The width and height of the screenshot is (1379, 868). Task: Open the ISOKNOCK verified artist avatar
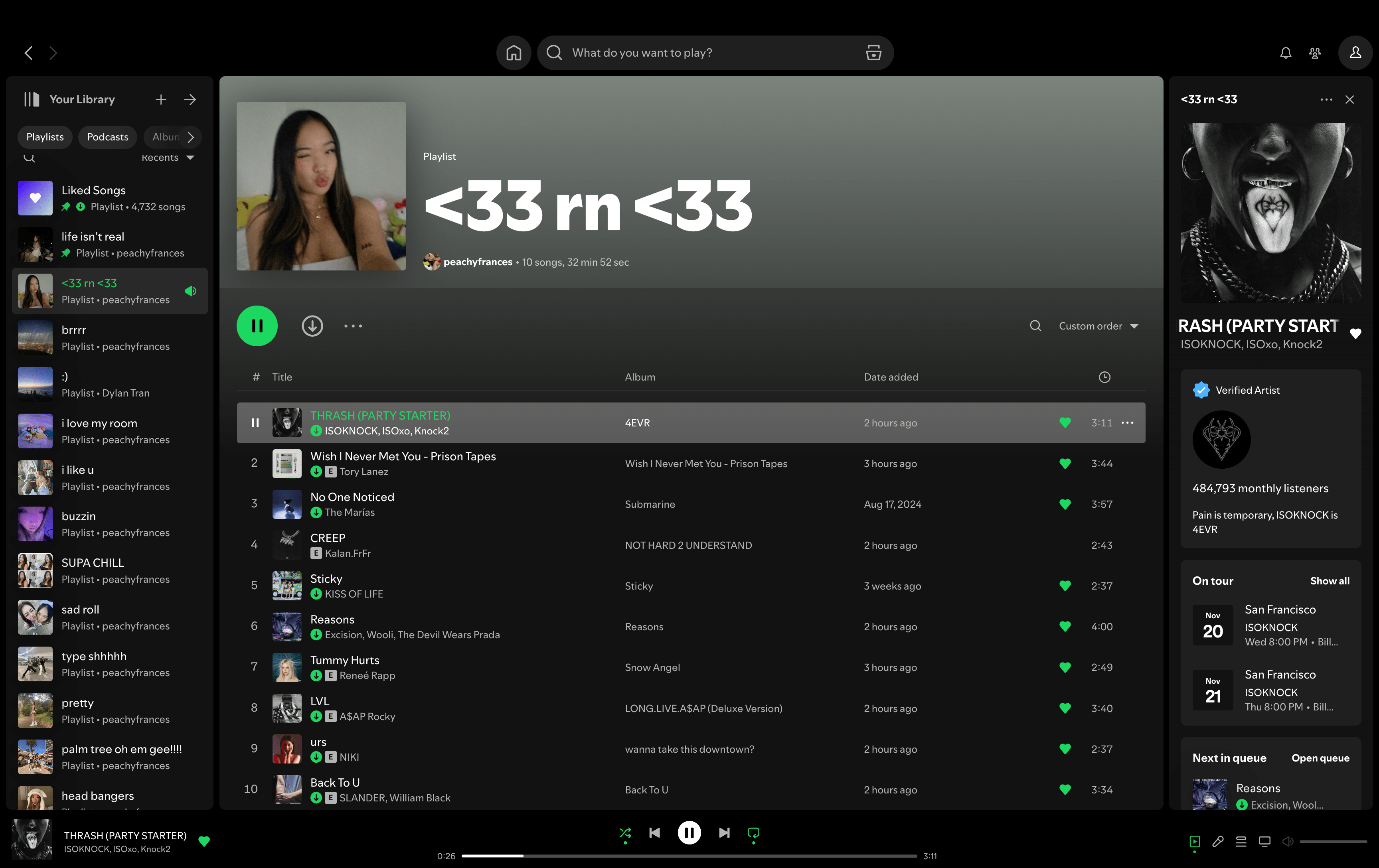tap(1221, 439)
